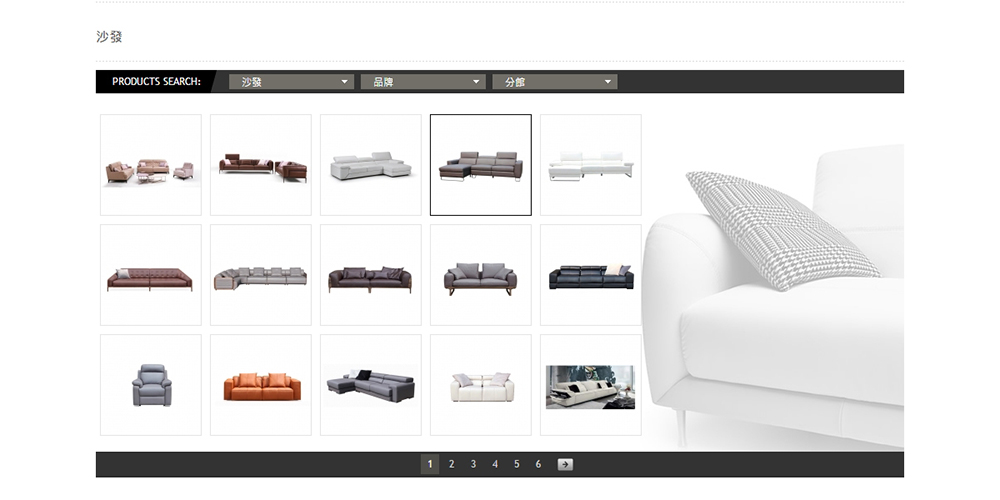Select the black leather sofa thumbnail
The width and height of the screenshot is (1000, 500).
click(x=591, y=275)
